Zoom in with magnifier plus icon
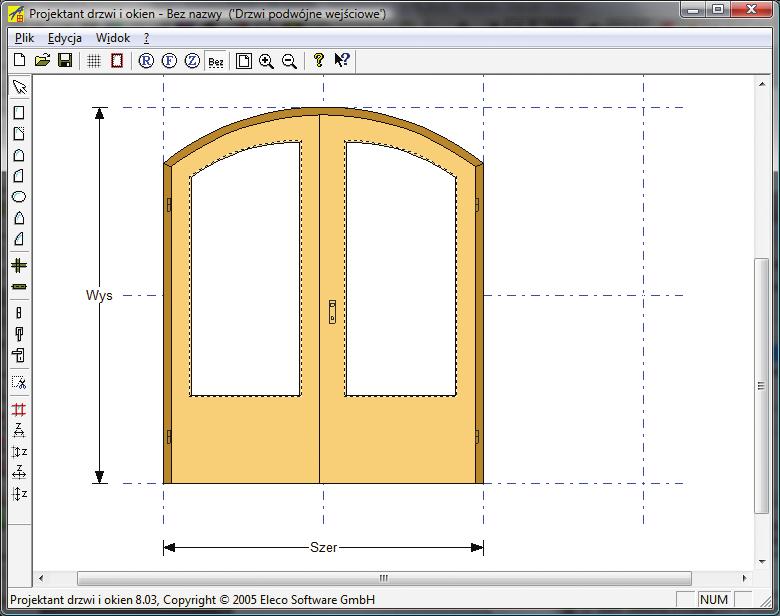This screenshot has width=780, height=616. tap(266, 61)
